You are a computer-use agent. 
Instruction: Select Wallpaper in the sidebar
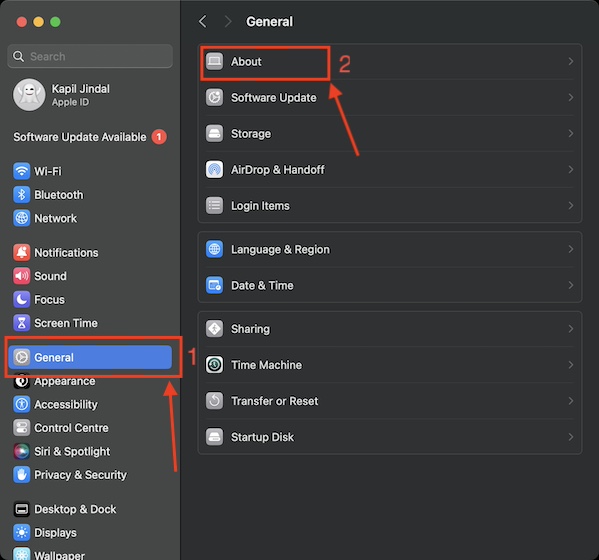tap(59, 555)
